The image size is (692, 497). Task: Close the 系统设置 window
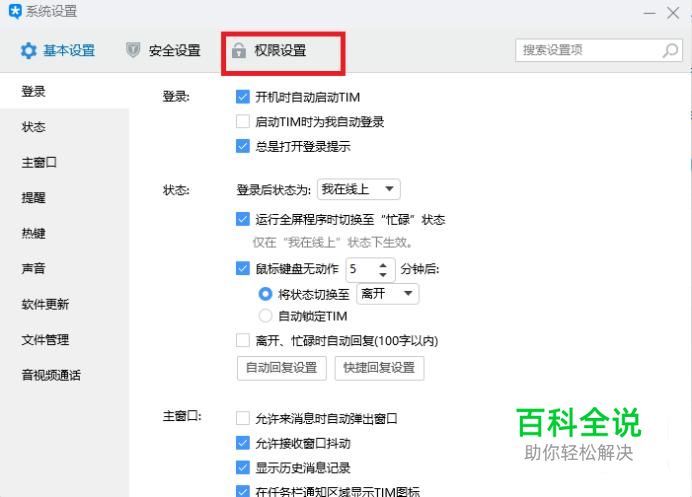coord(673,13)
